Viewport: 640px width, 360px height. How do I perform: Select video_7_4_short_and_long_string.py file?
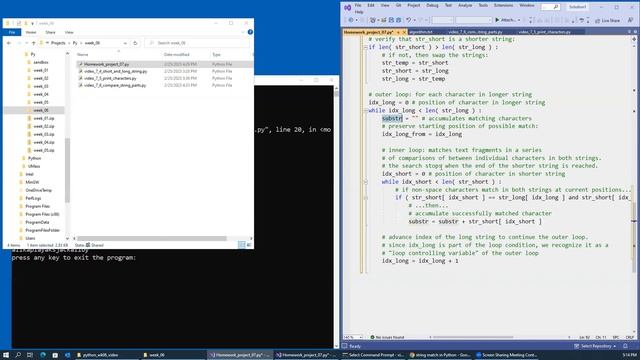coord(115,71)
